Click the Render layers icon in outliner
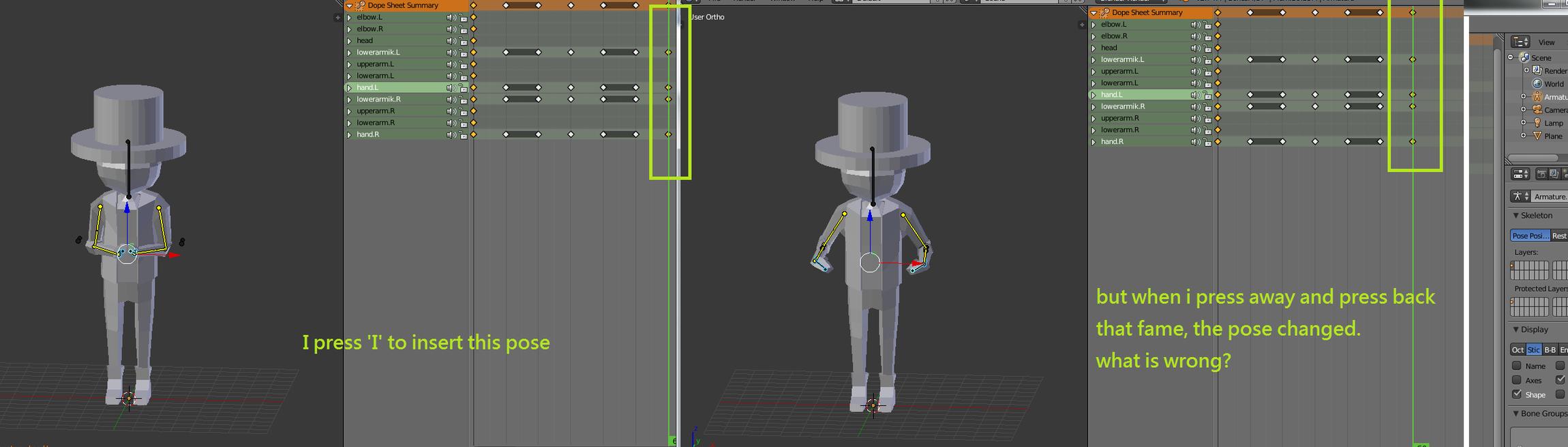The width and height of the screenshot is (1568, 447). pos(1537,71)
